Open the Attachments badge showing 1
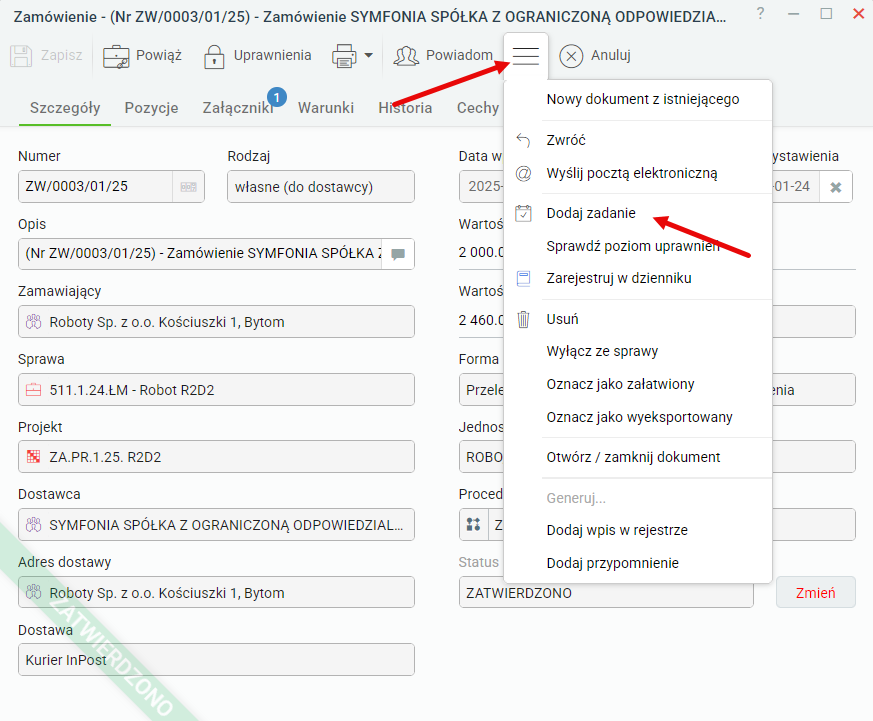 pos(277,97)
